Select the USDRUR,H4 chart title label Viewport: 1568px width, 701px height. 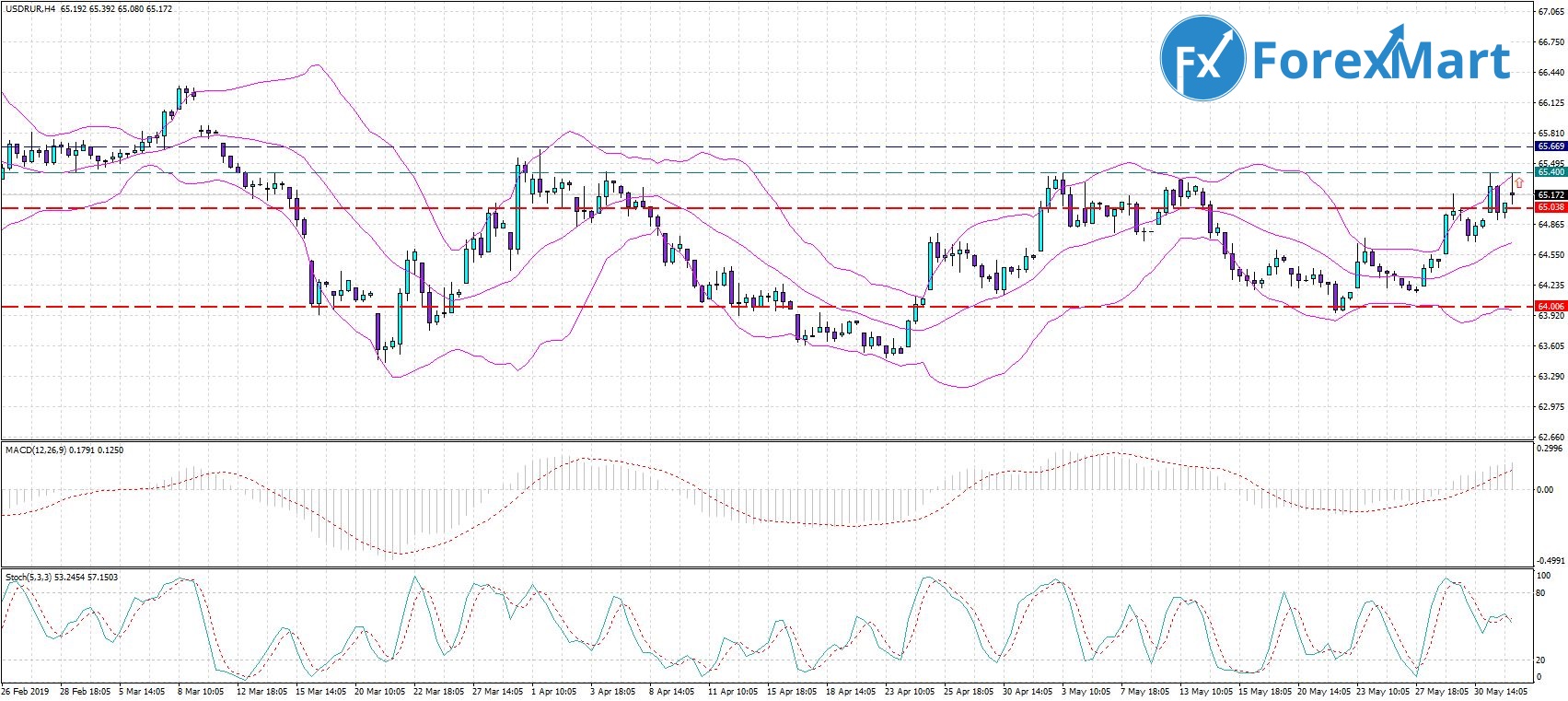(30, 9)
